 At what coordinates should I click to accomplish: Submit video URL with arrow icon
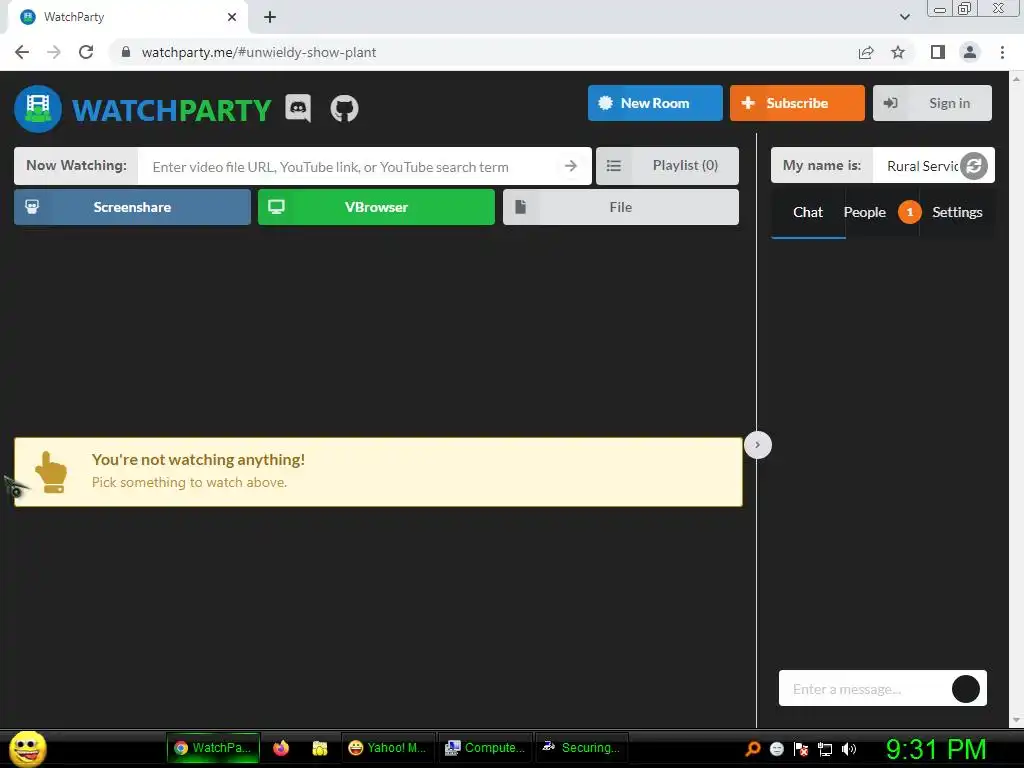tap(571, 167)
